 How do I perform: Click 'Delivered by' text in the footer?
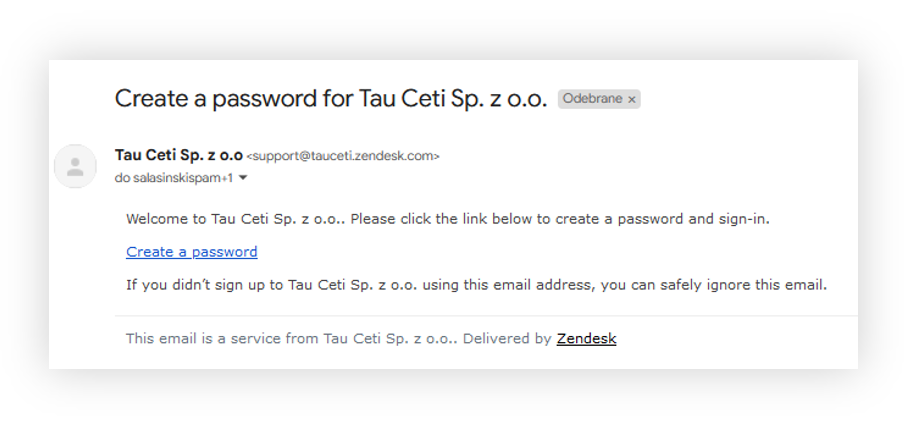pos(507,339)
